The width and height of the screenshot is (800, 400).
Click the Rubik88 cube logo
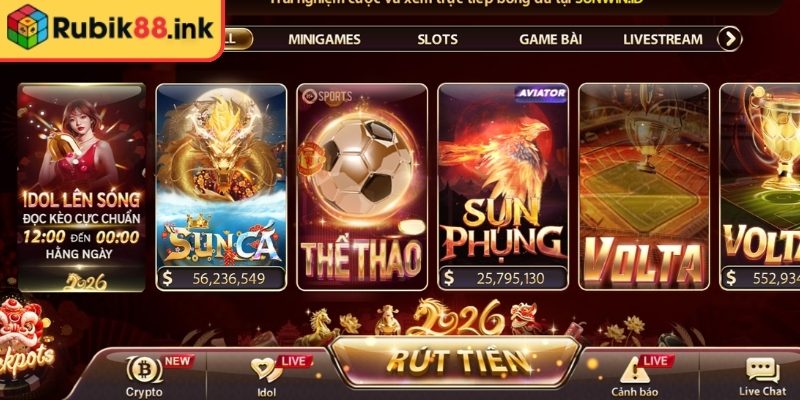27,27
